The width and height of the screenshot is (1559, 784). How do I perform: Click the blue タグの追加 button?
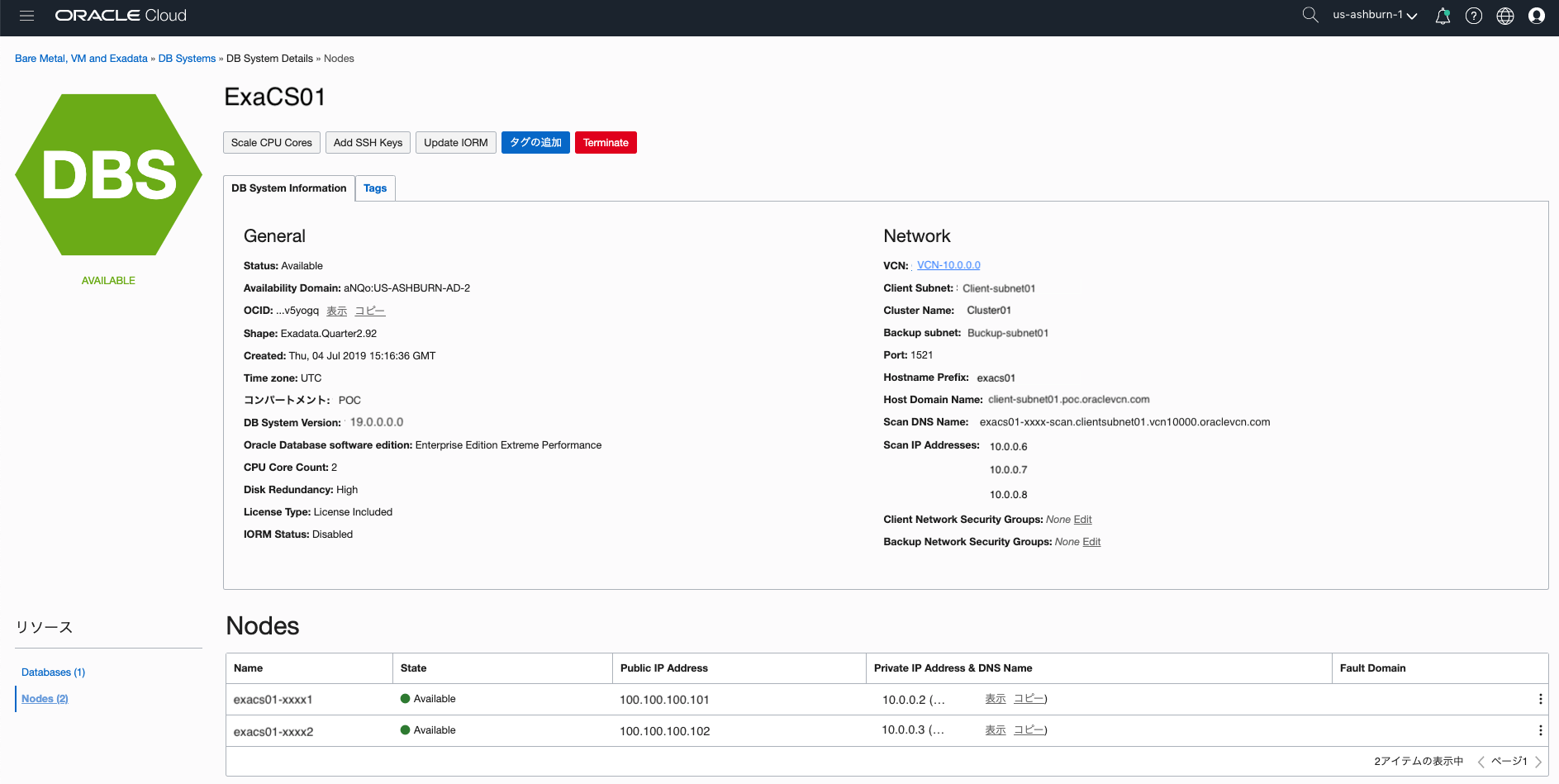point(535,143)
